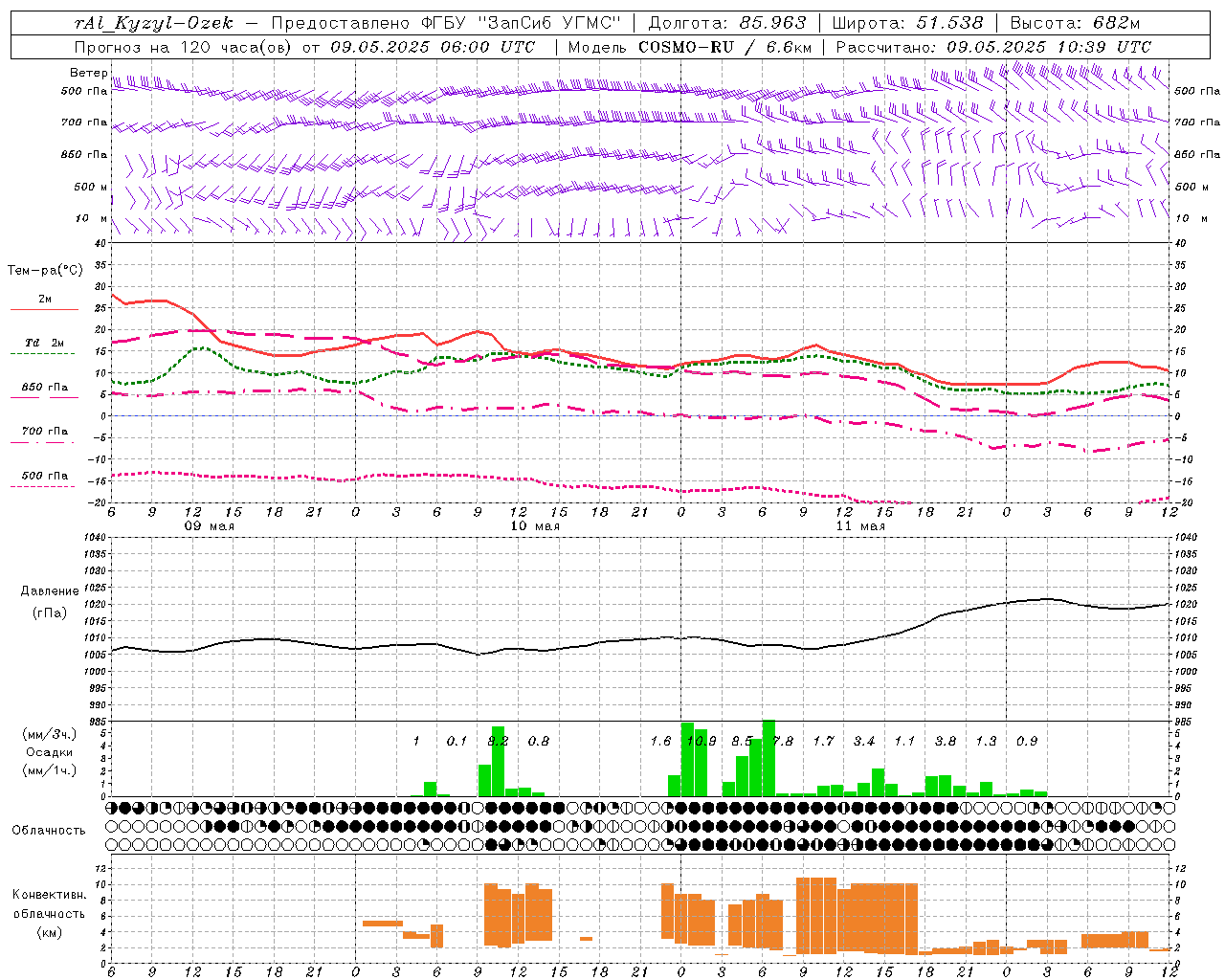
Task: Click the 11 мая date label
Action: (859, 526)
